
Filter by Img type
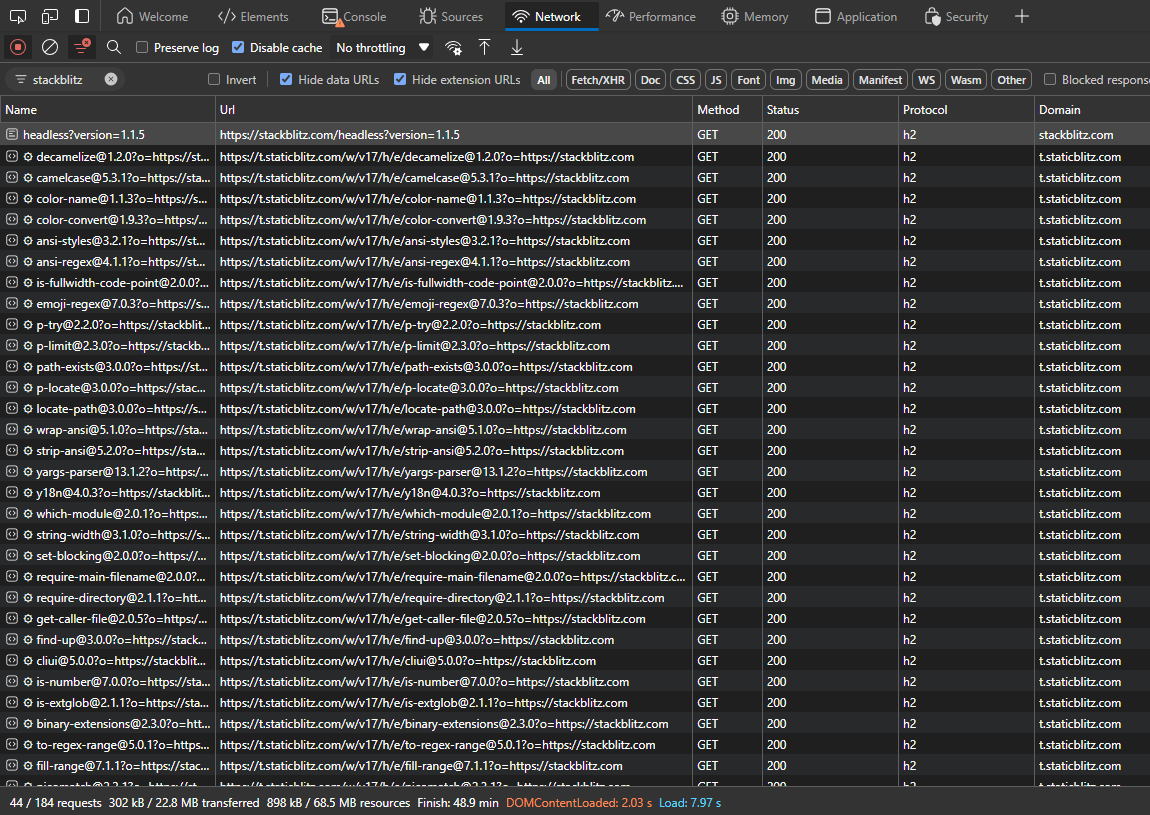click(785, 80)
